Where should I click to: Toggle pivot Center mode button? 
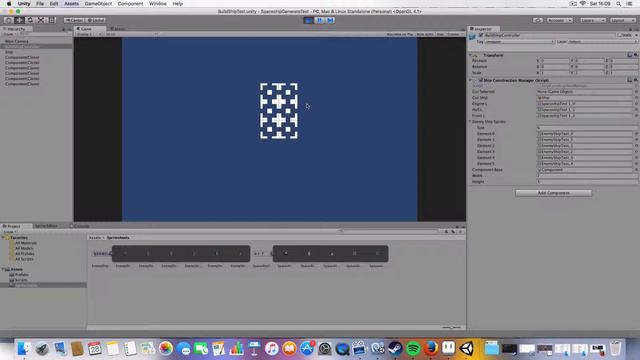[x=74, y=20]
